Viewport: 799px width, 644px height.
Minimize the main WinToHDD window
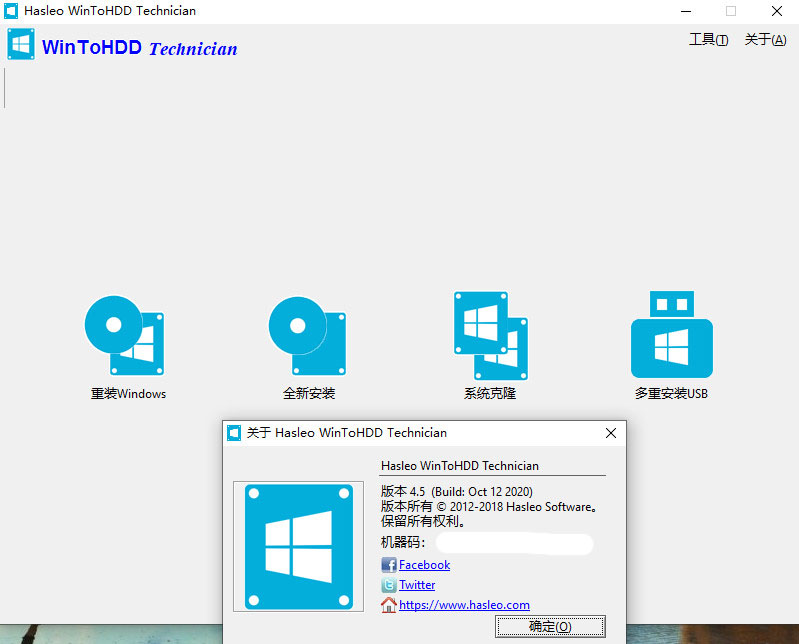pyautogui.click(x=686, y=11)
